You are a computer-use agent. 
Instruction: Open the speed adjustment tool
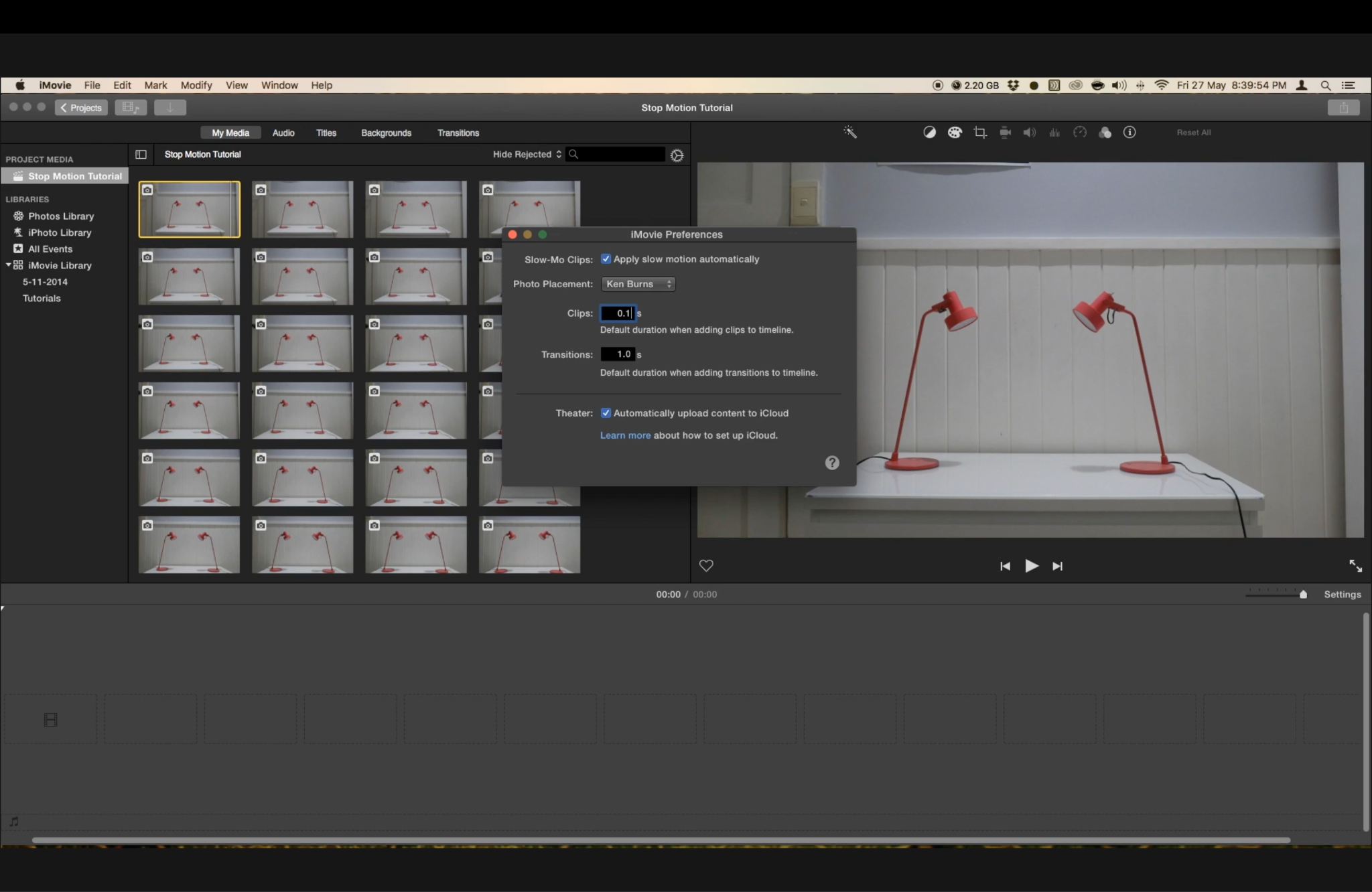tap(1080, 132)
